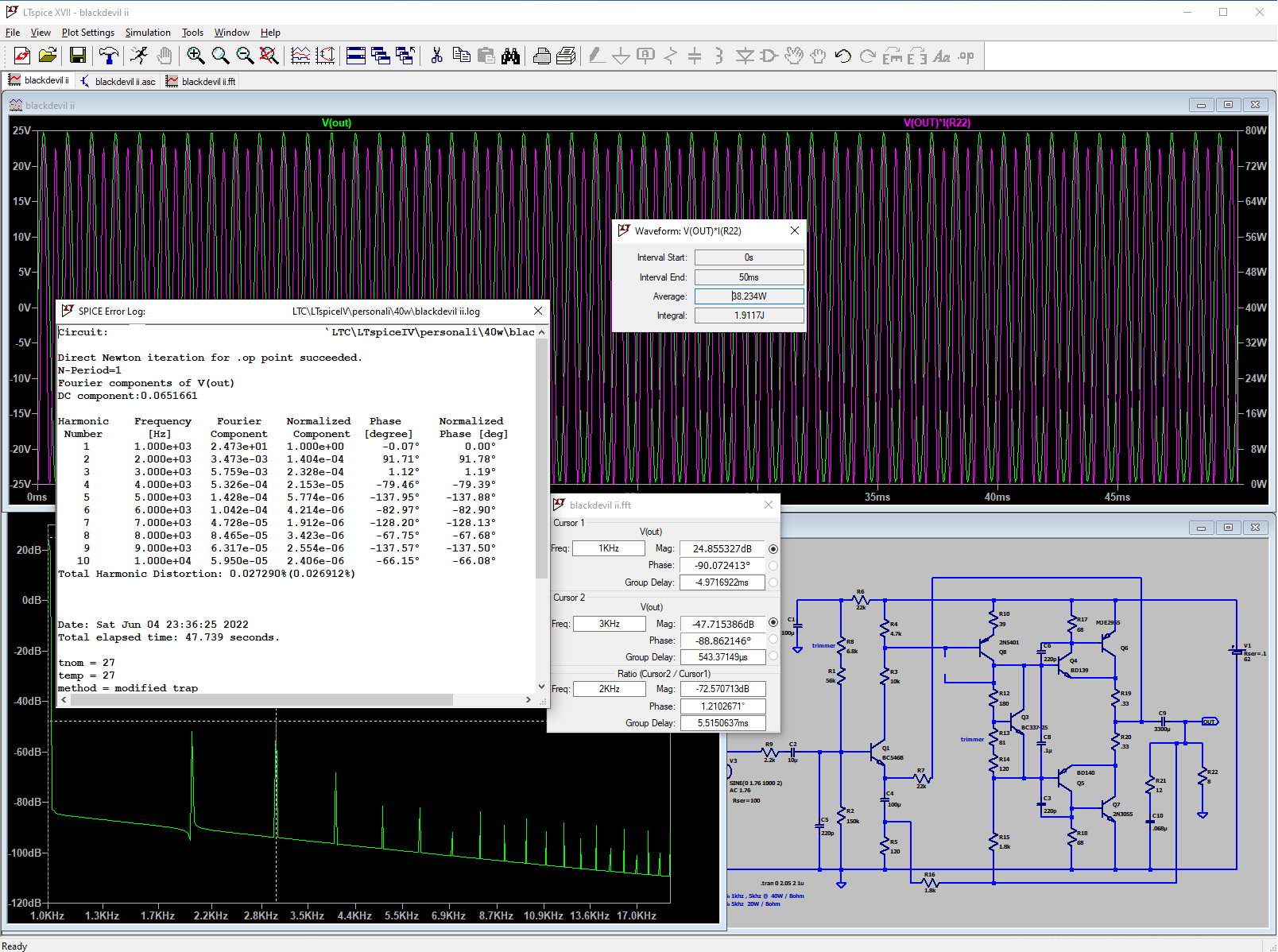The width and height of the screenshot is (1278, 952).
Task: Click the Tile Windows toolbar icon
Action: coord(356,56)
